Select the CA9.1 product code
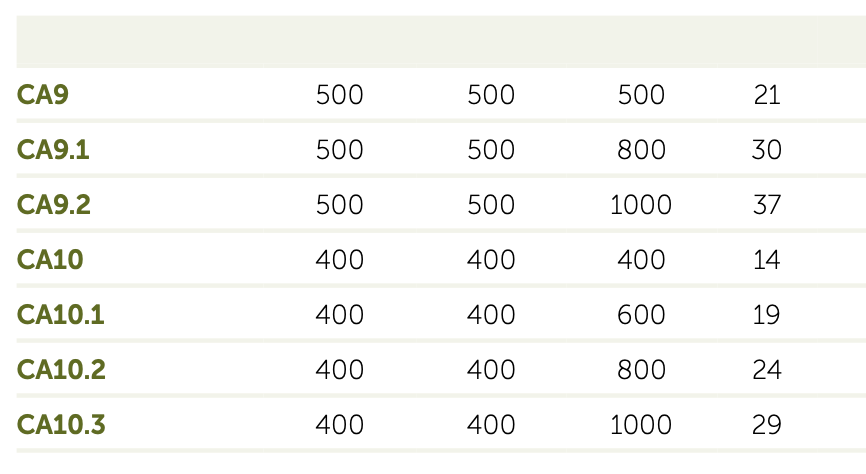 [x=53, y=150]
